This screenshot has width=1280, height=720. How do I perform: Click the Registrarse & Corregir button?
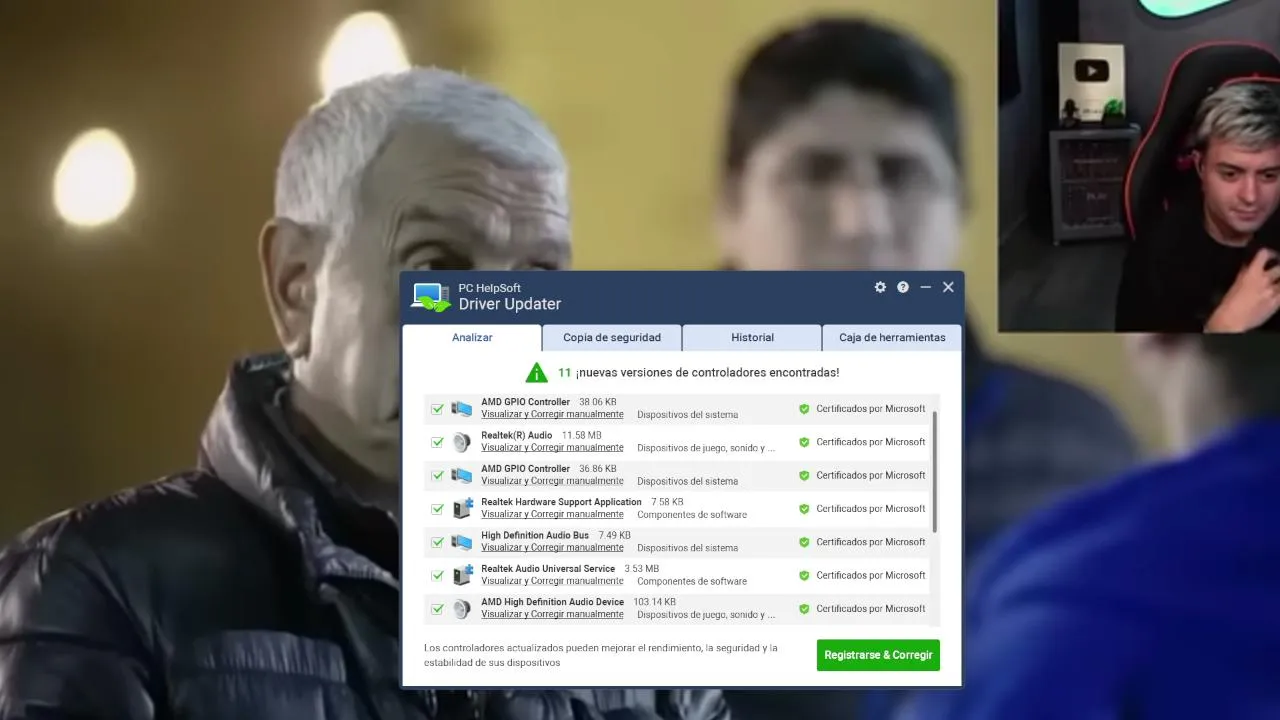tap(878, 655)
